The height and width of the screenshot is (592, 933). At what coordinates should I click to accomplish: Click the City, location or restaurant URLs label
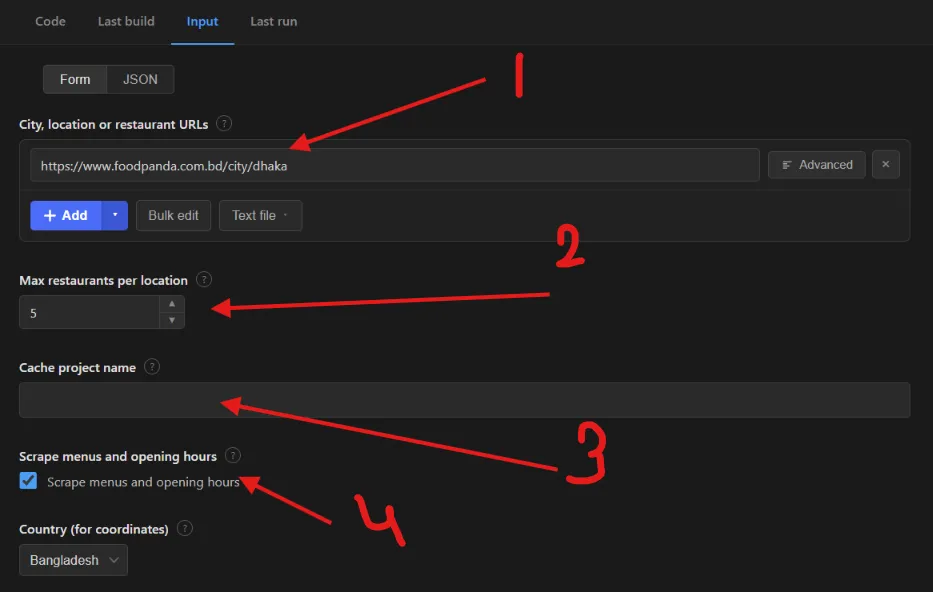(x=114, y=124)
